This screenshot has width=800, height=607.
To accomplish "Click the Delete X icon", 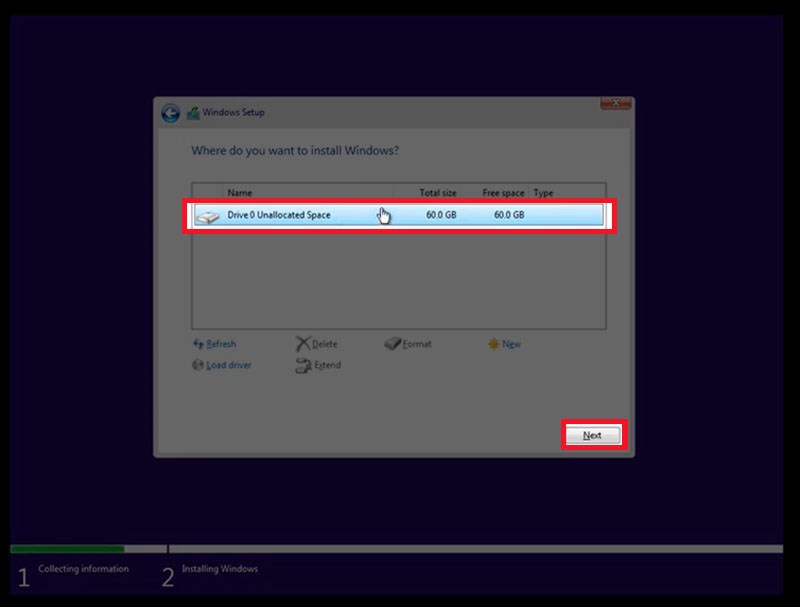I will tap(303, 344).
